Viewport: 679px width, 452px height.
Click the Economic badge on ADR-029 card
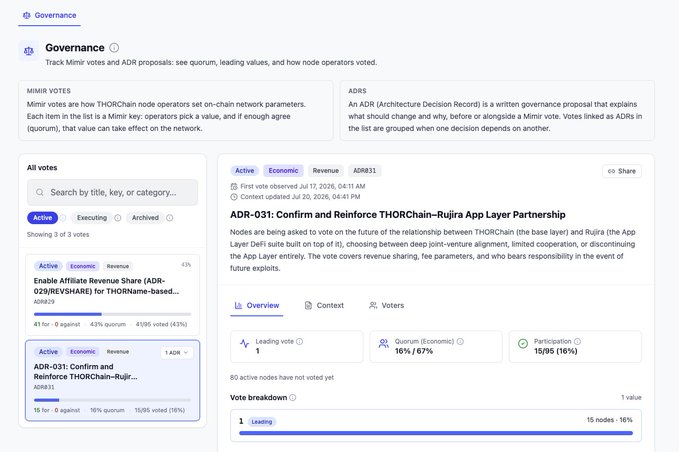point(83,266)
